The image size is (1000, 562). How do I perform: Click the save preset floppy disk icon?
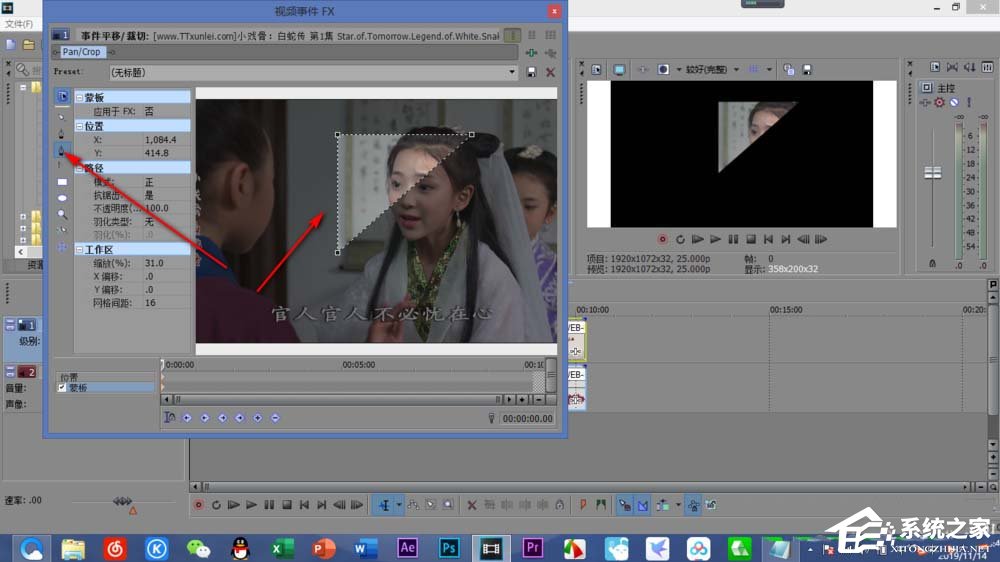(531, 72)
